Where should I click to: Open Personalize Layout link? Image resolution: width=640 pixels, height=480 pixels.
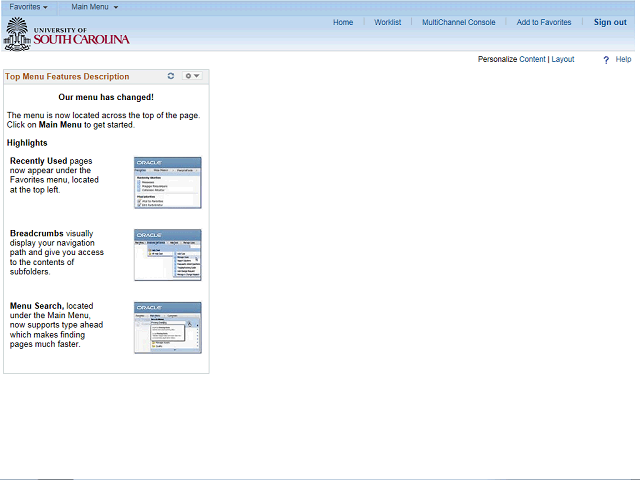563,59
